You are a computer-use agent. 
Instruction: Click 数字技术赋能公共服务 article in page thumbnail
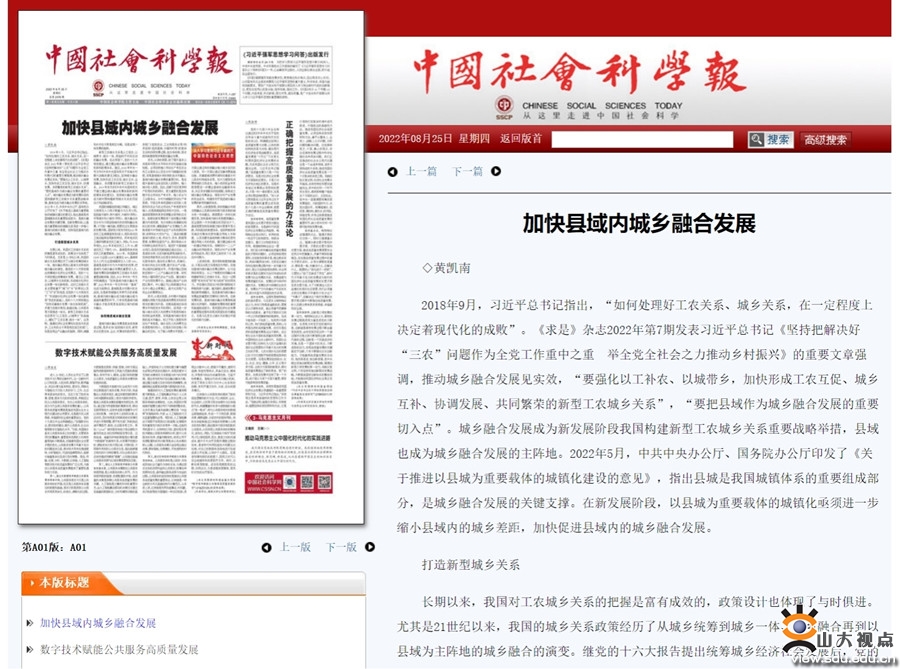tap(116, 353)
